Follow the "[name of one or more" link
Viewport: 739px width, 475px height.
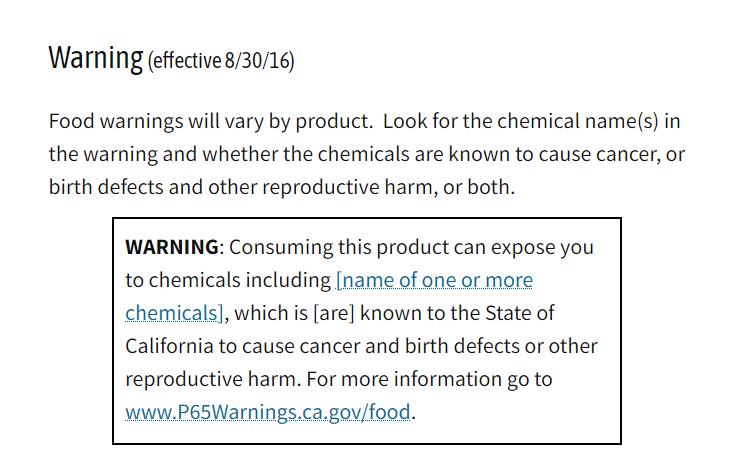coord(434,280)
